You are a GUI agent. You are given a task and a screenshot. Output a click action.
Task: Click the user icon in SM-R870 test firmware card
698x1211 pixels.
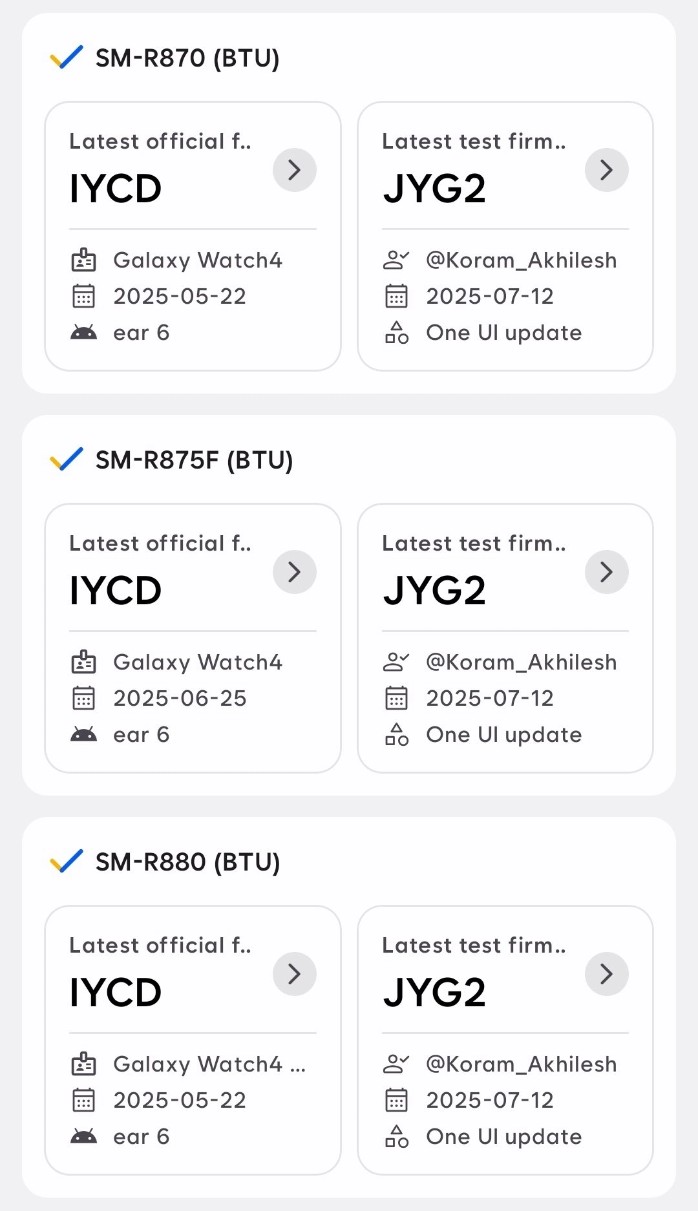397,261
